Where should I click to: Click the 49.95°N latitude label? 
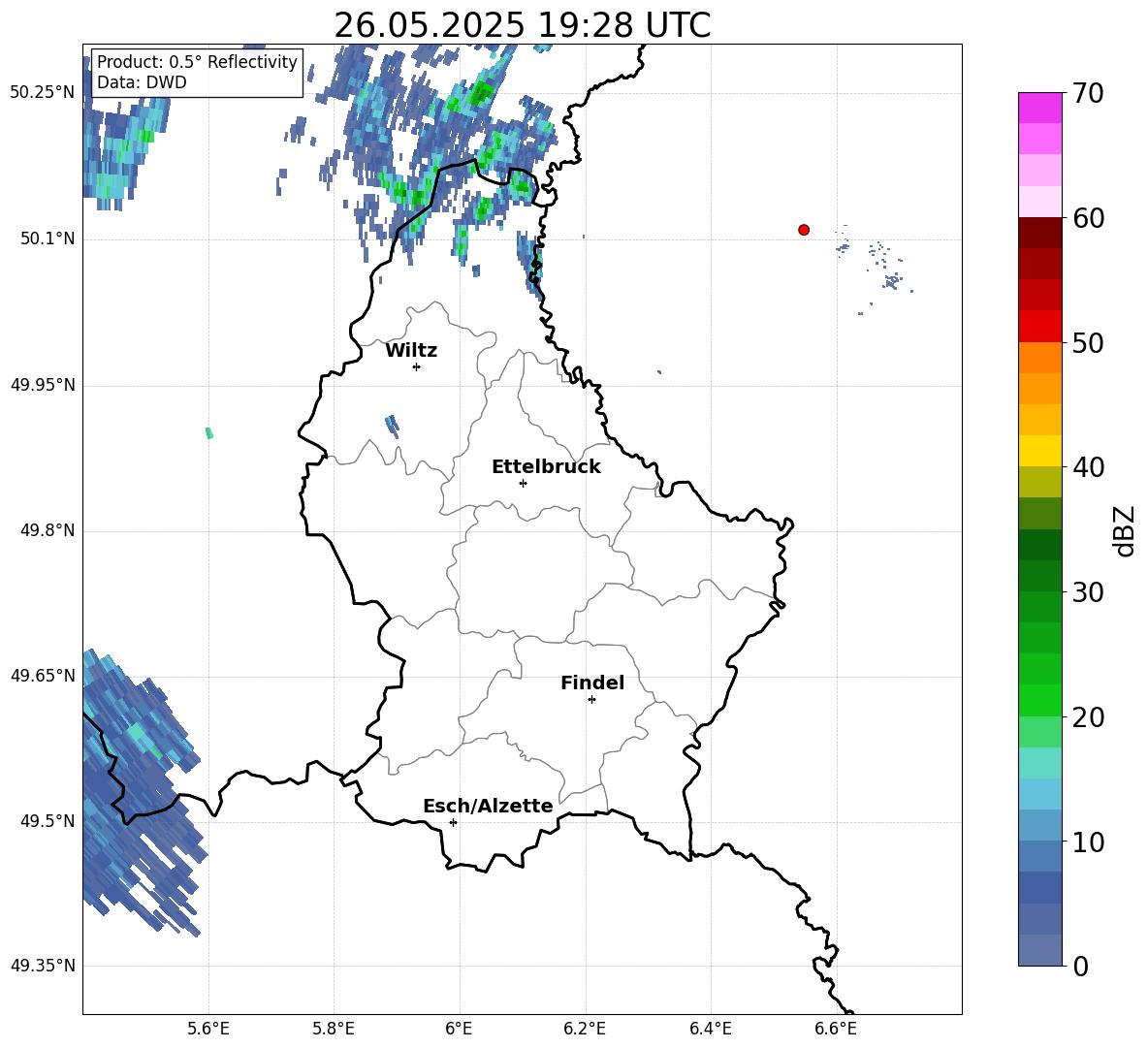pos(43,385)
